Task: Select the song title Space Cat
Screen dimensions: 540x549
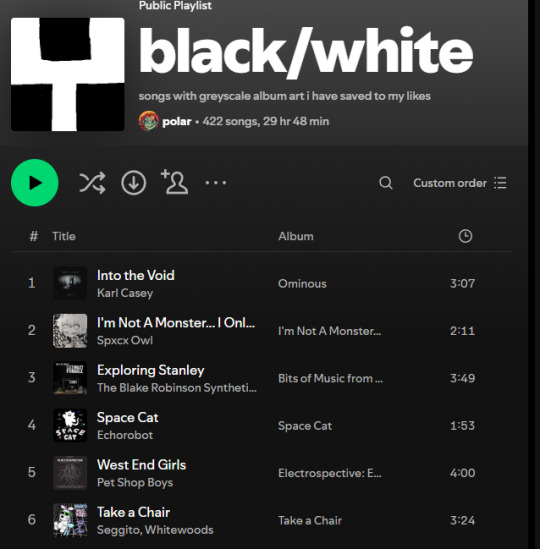Action: point(127,418)
